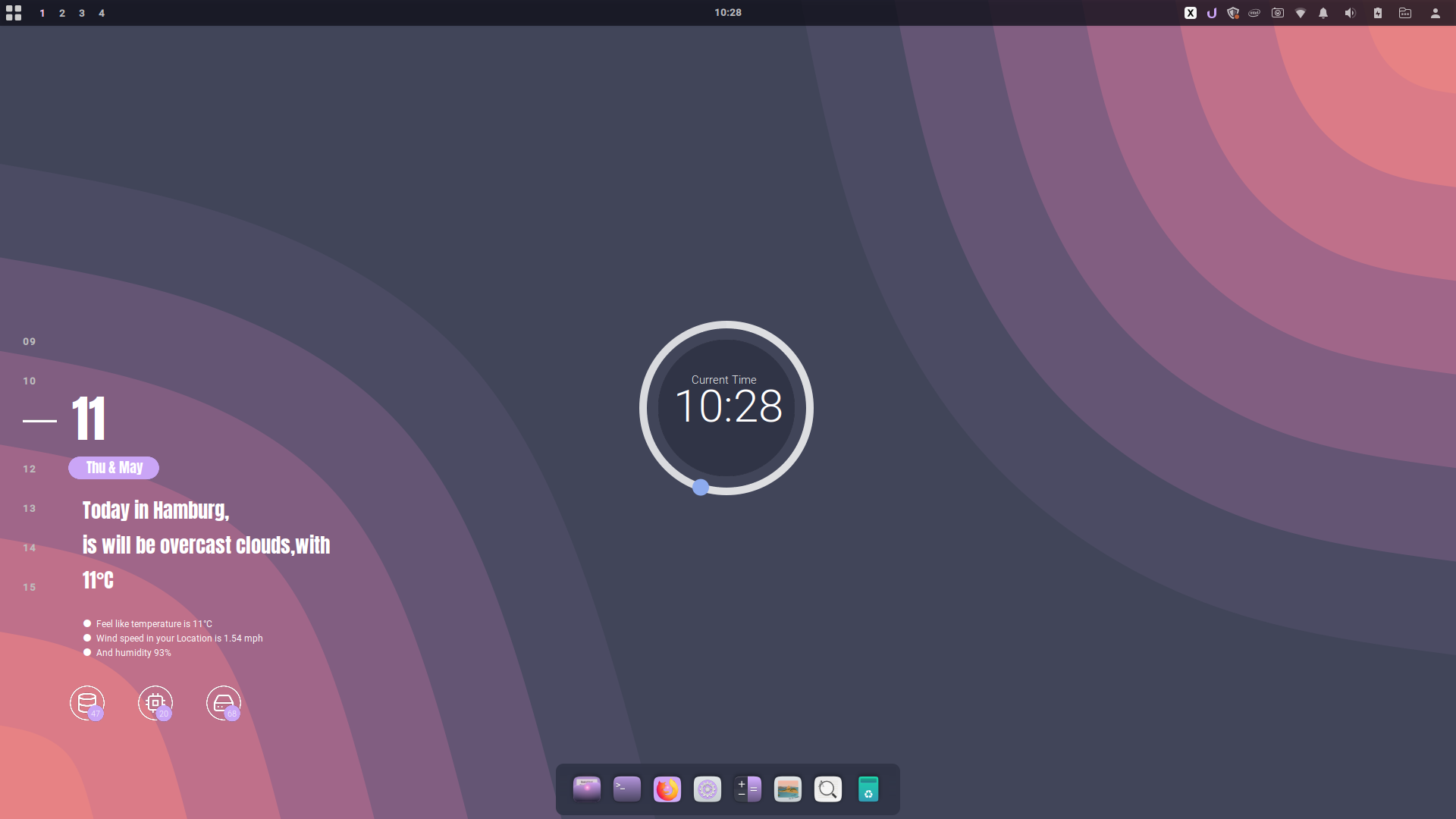The width and height of the screenshot is (1456, 819).
Task: Click 'is will be overcast clouds,with' text
Action: [206, 545]
